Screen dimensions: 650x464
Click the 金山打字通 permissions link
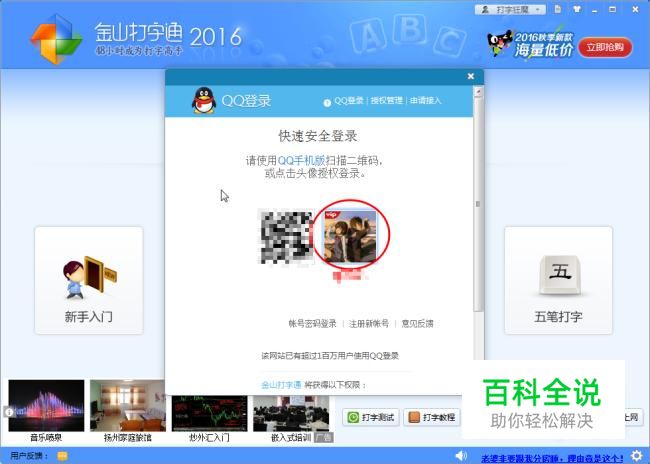(x=281, y=385)
